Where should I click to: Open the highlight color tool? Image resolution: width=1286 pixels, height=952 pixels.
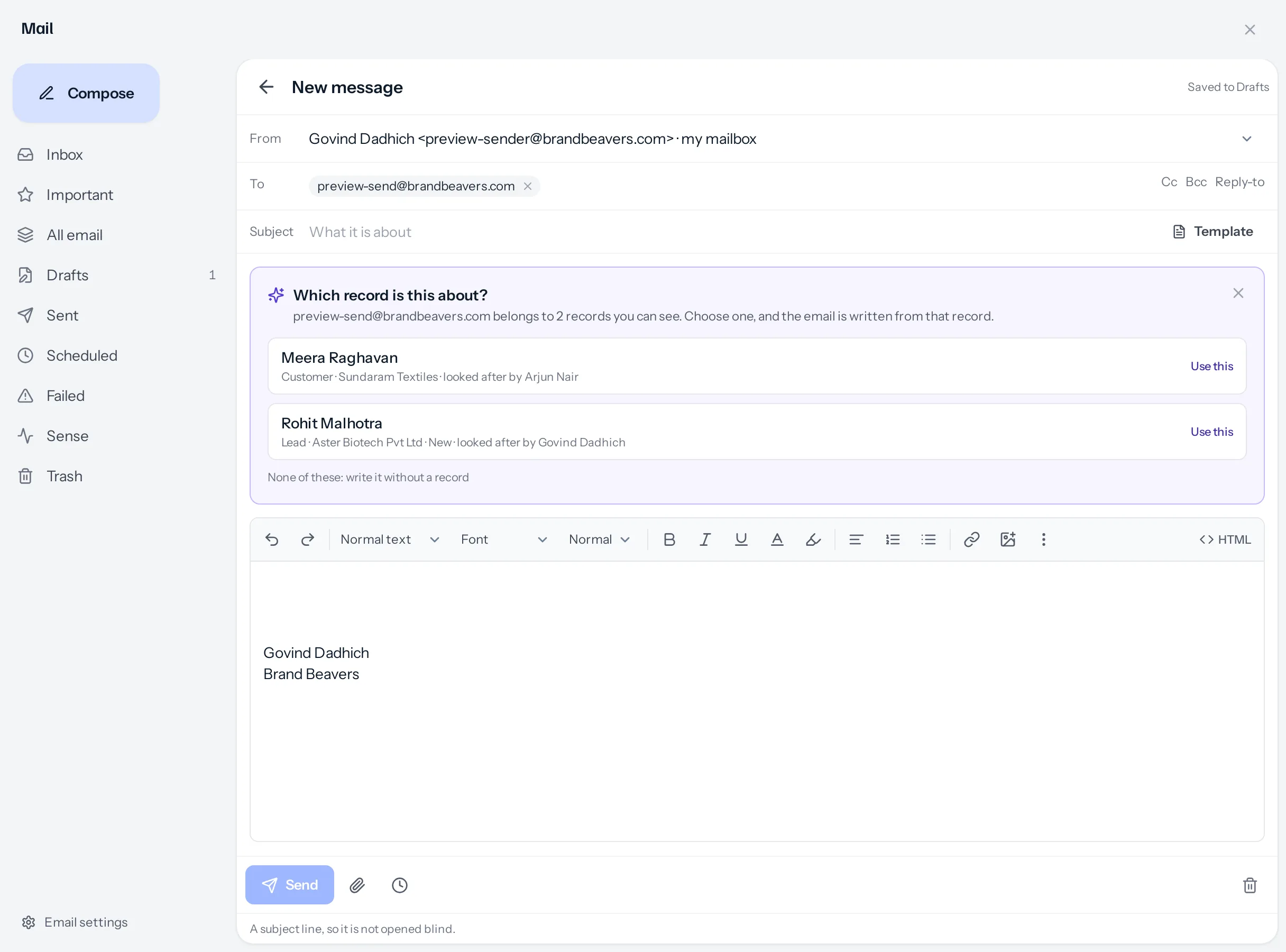click(x=813, y=539)
